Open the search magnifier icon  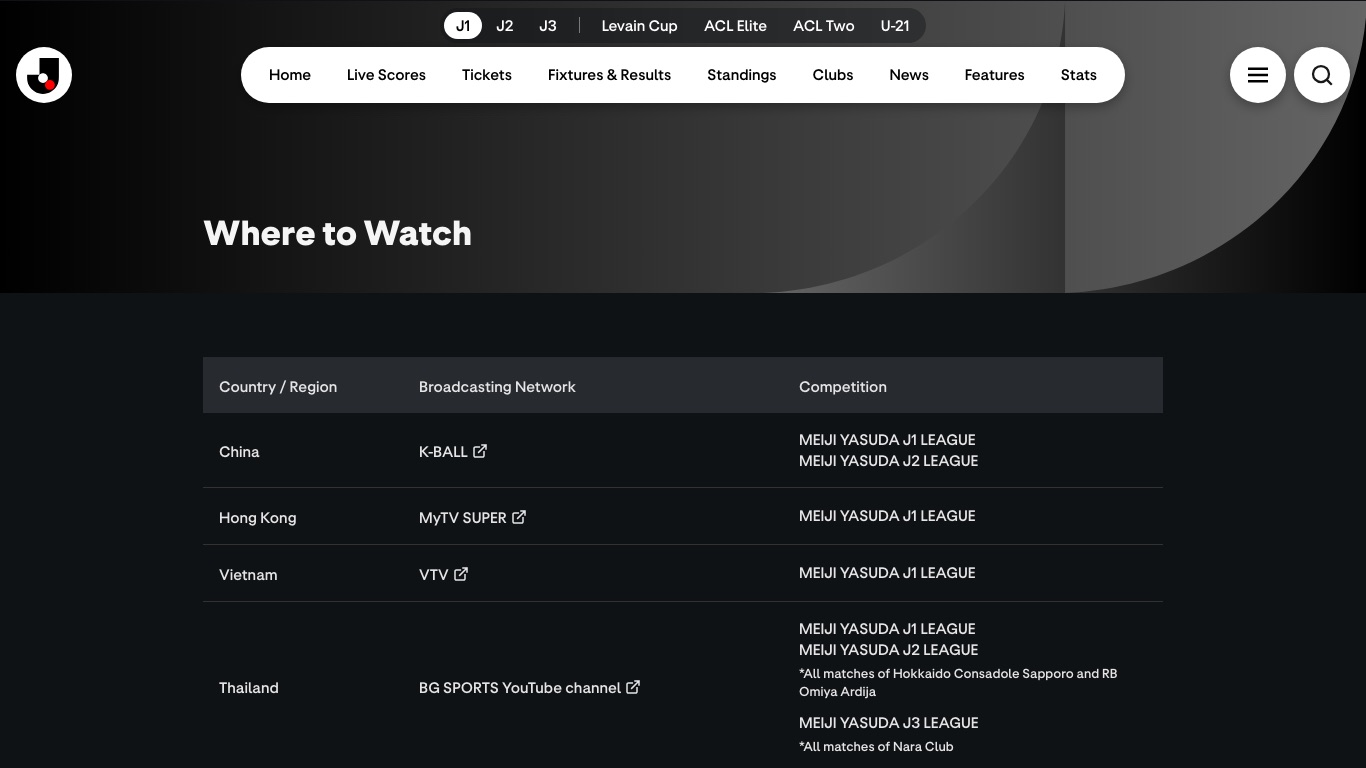click(x=1321, y=75)
